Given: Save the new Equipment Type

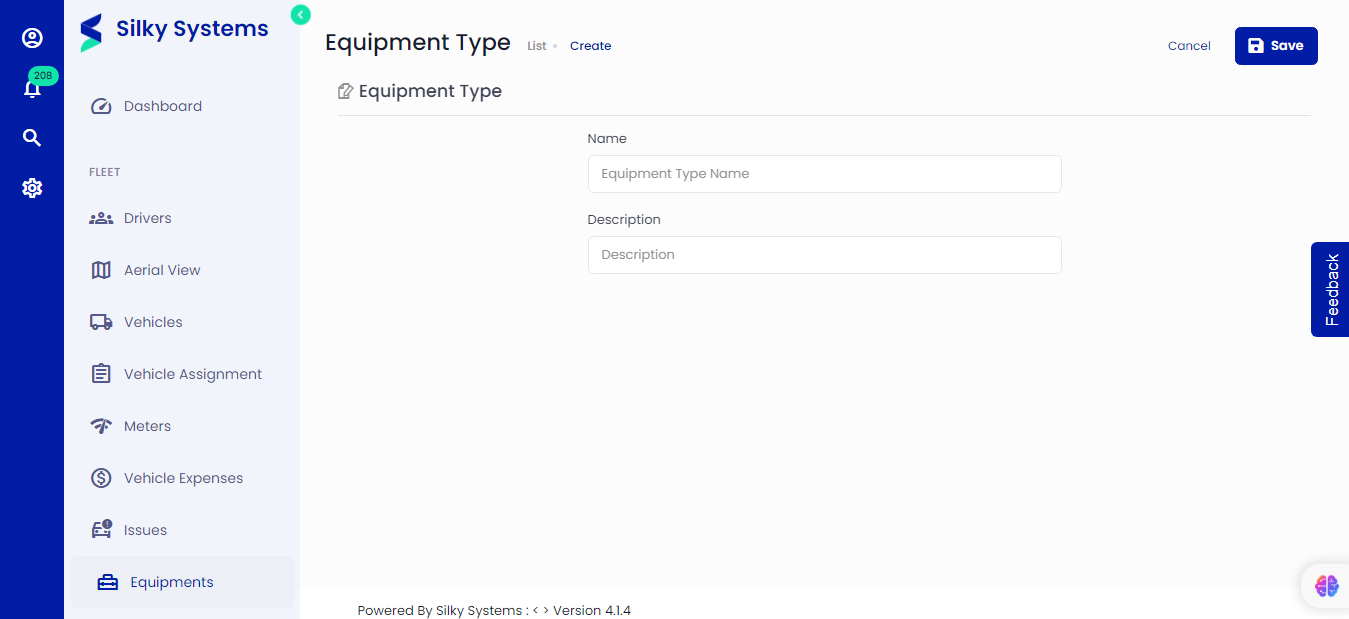Looking at the screenshot, I should (x=1276, y=45).
